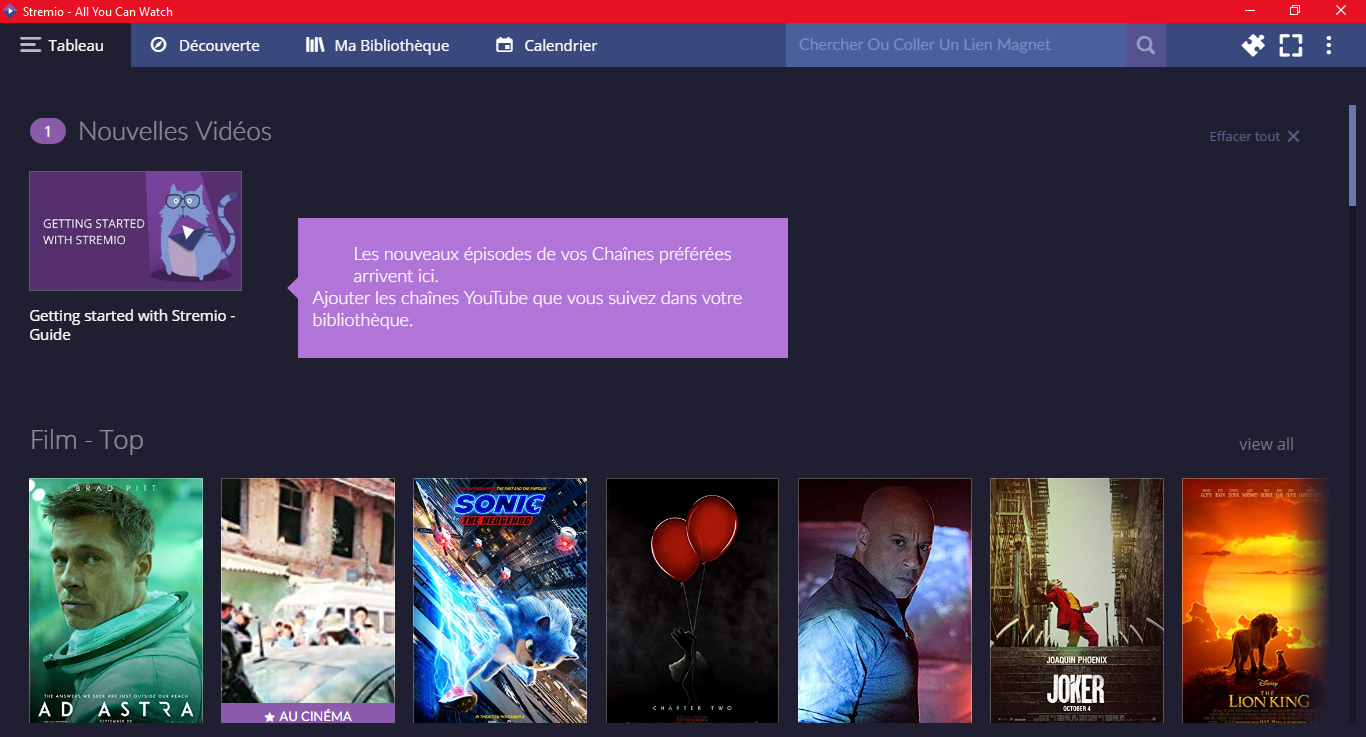Click the Ma Bibliothèque books icon
This screenshot has height=737, width=1366.
[x=315, y=45]
